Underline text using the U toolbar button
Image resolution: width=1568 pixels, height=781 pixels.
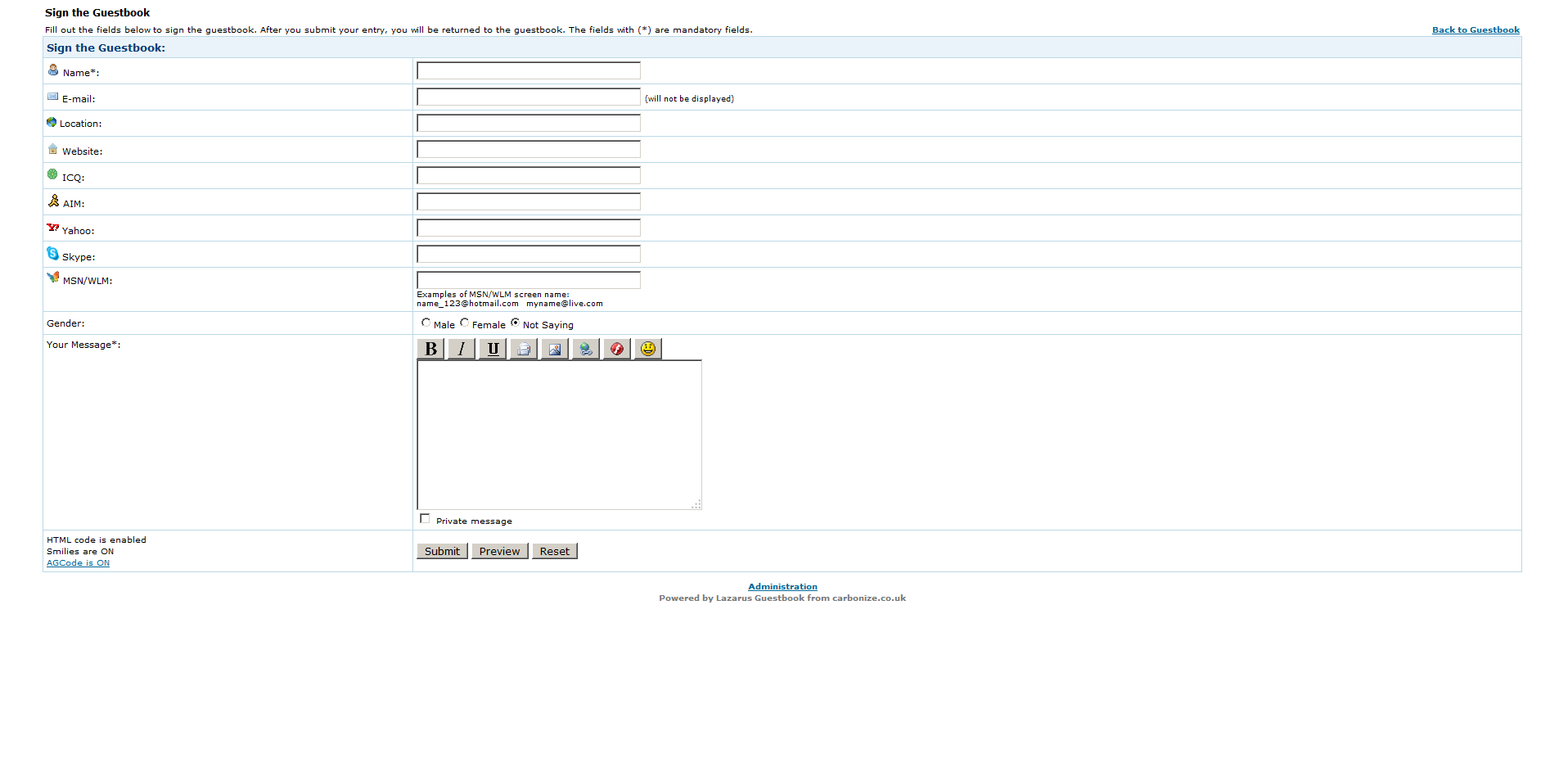(x=493, y=349)
